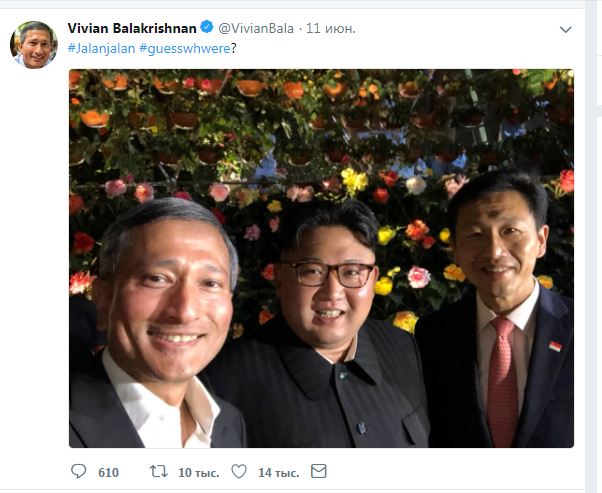
Task: Open the #Jalanjalan hashtag
Action: [x=101, y=49]
